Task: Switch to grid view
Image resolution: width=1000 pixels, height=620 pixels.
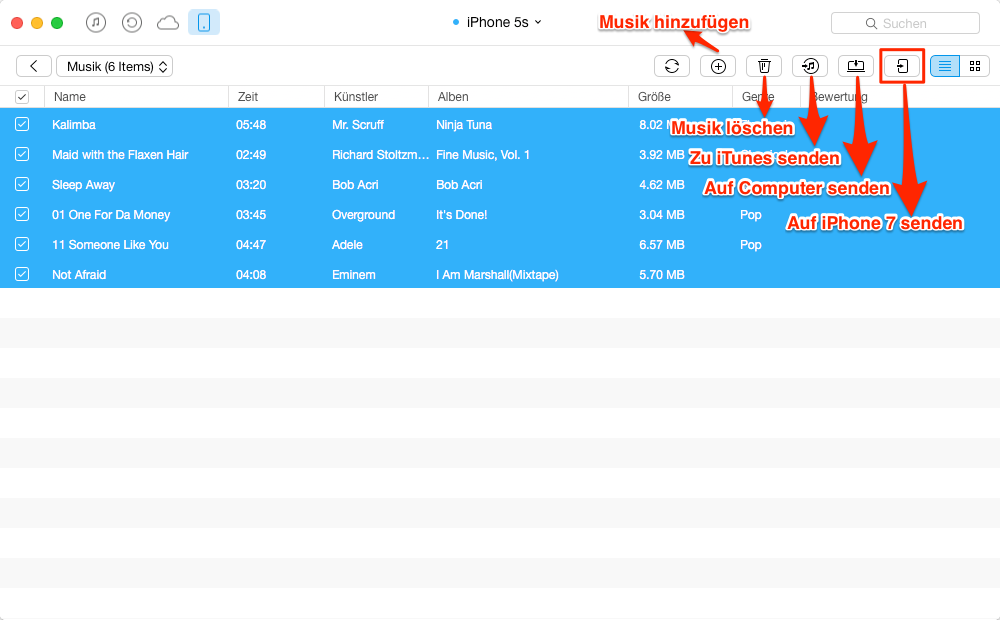Action: point(974,66)
